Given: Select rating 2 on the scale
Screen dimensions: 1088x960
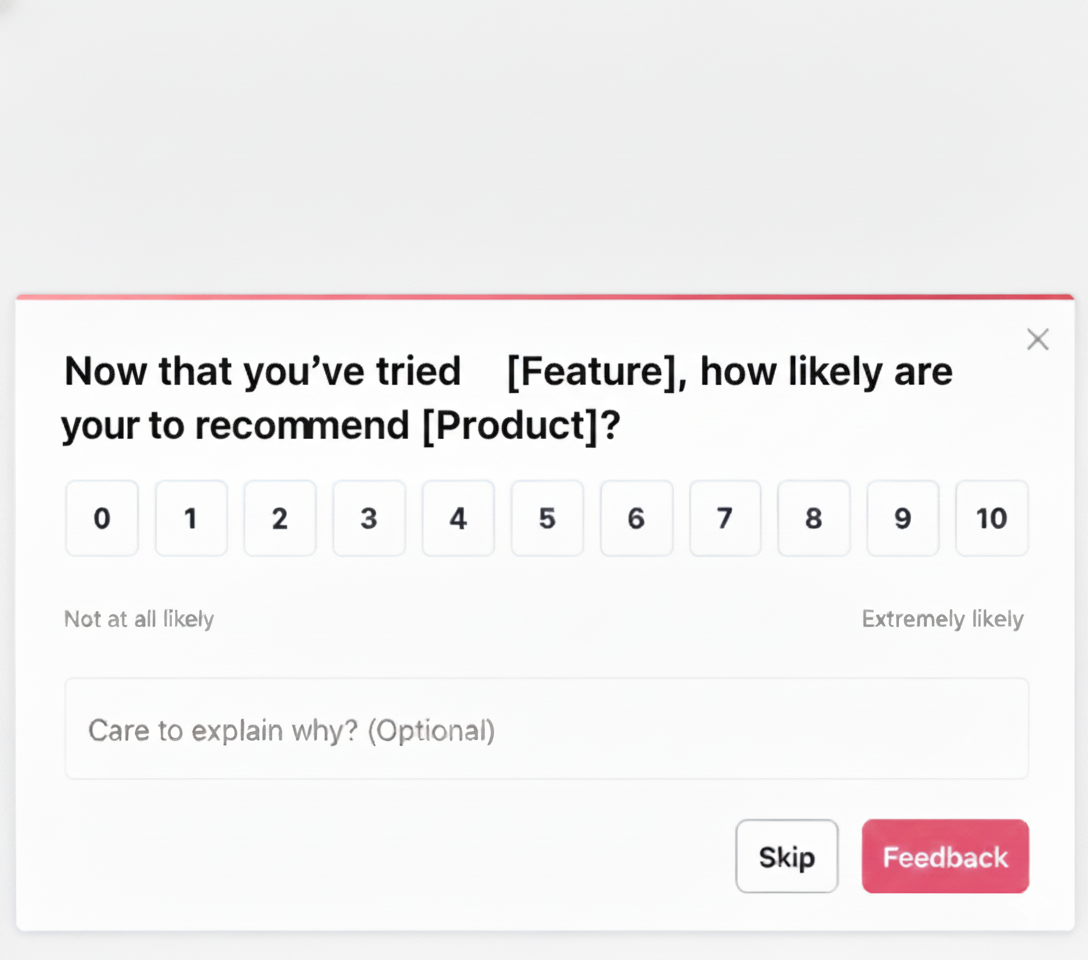Looking at the screenshot, I should (279, 518).
